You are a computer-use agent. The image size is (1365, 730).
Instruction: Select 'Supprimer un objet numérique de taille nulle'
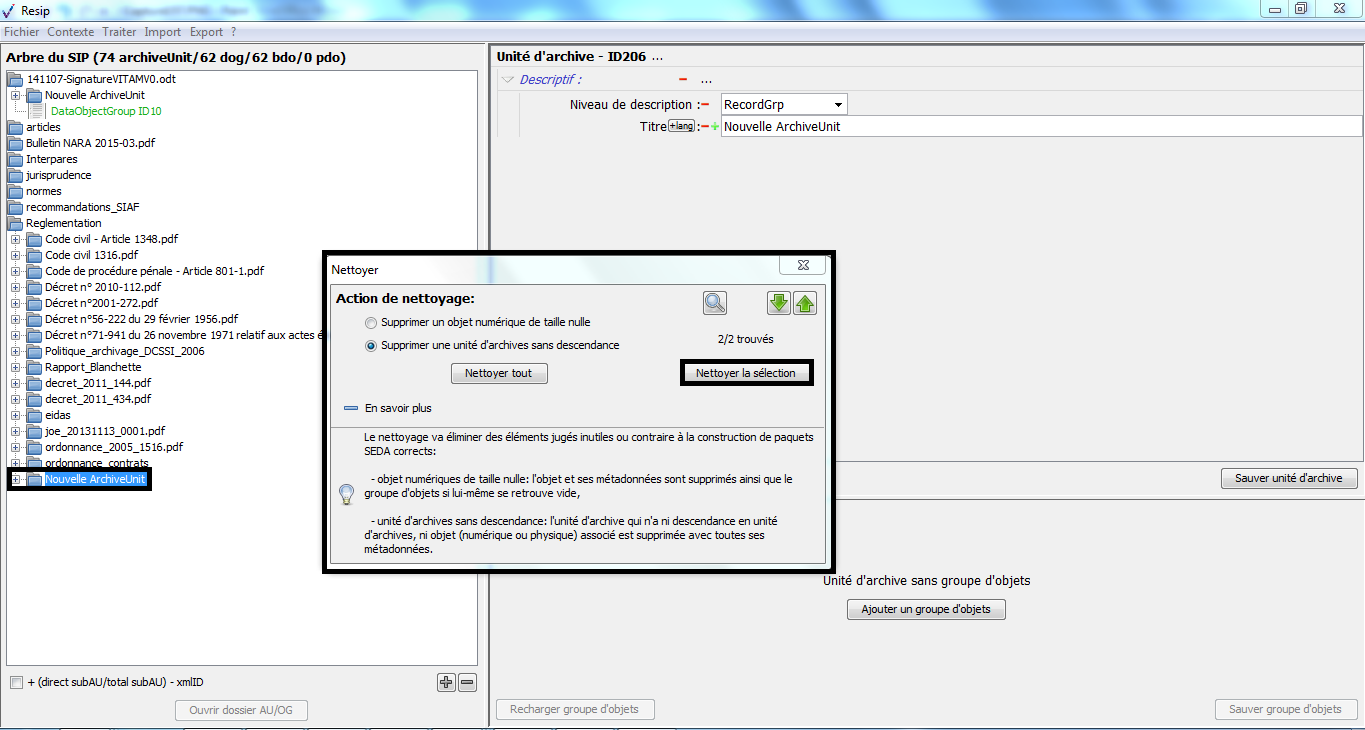point(372,323)
